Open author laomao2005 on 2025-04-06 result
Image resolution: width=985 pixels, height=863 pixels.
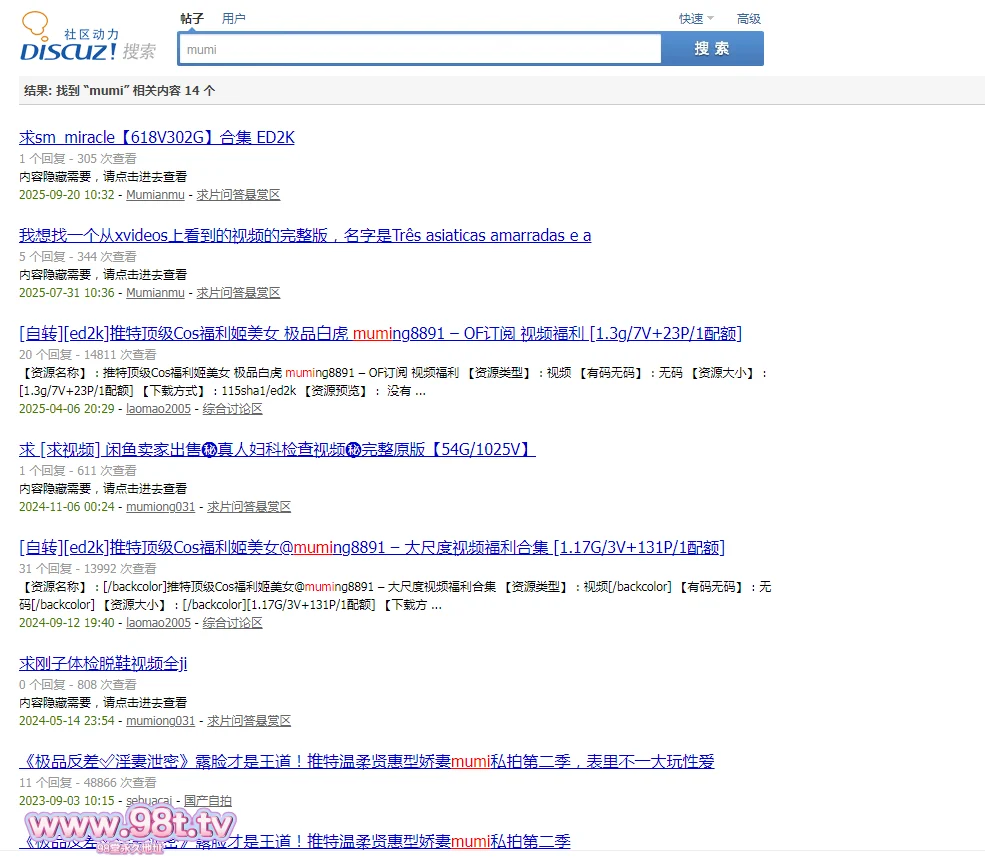(158, 409)
